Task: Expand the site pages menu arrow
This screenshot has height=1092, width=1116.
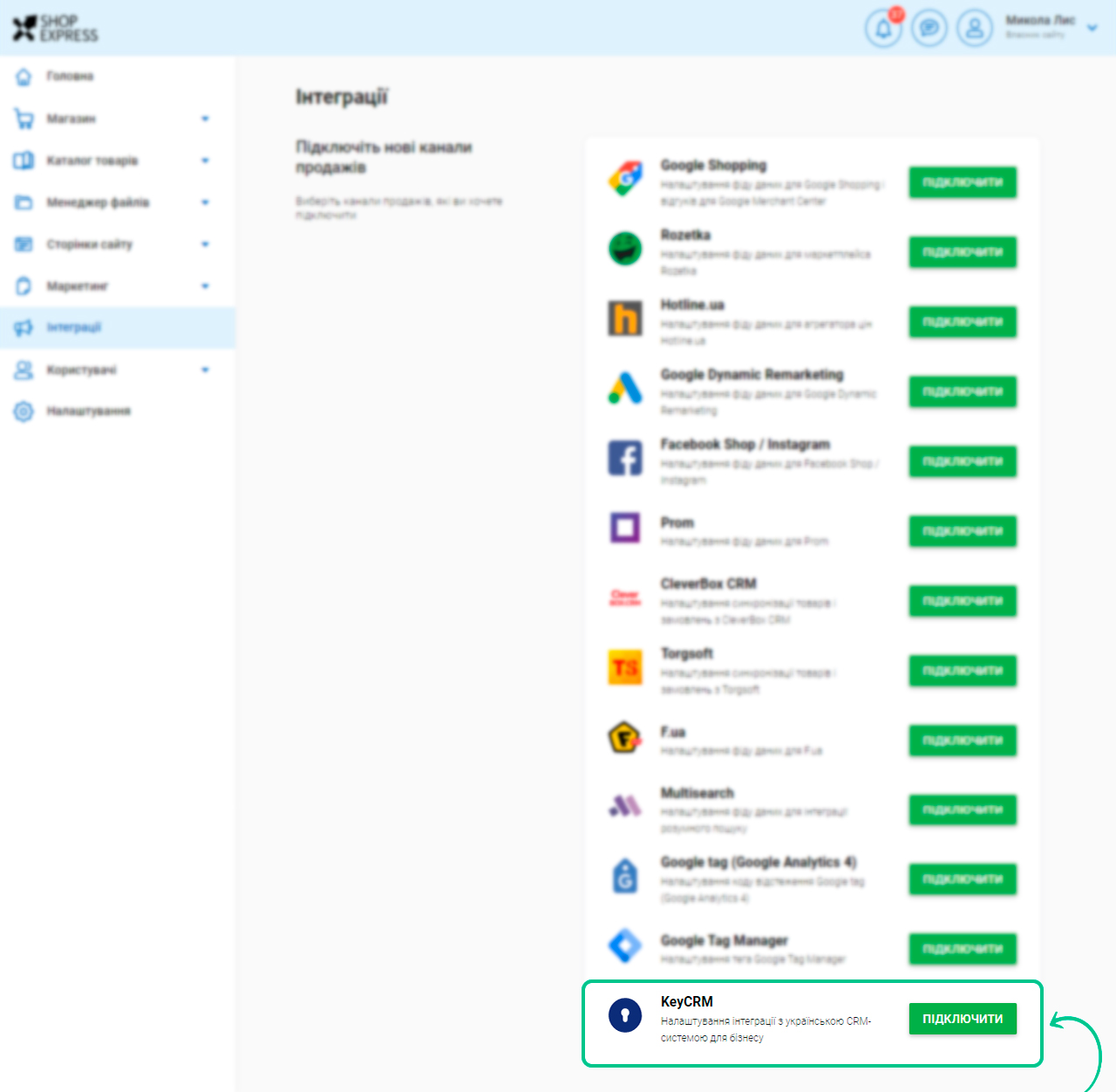Action: (205, 244)
